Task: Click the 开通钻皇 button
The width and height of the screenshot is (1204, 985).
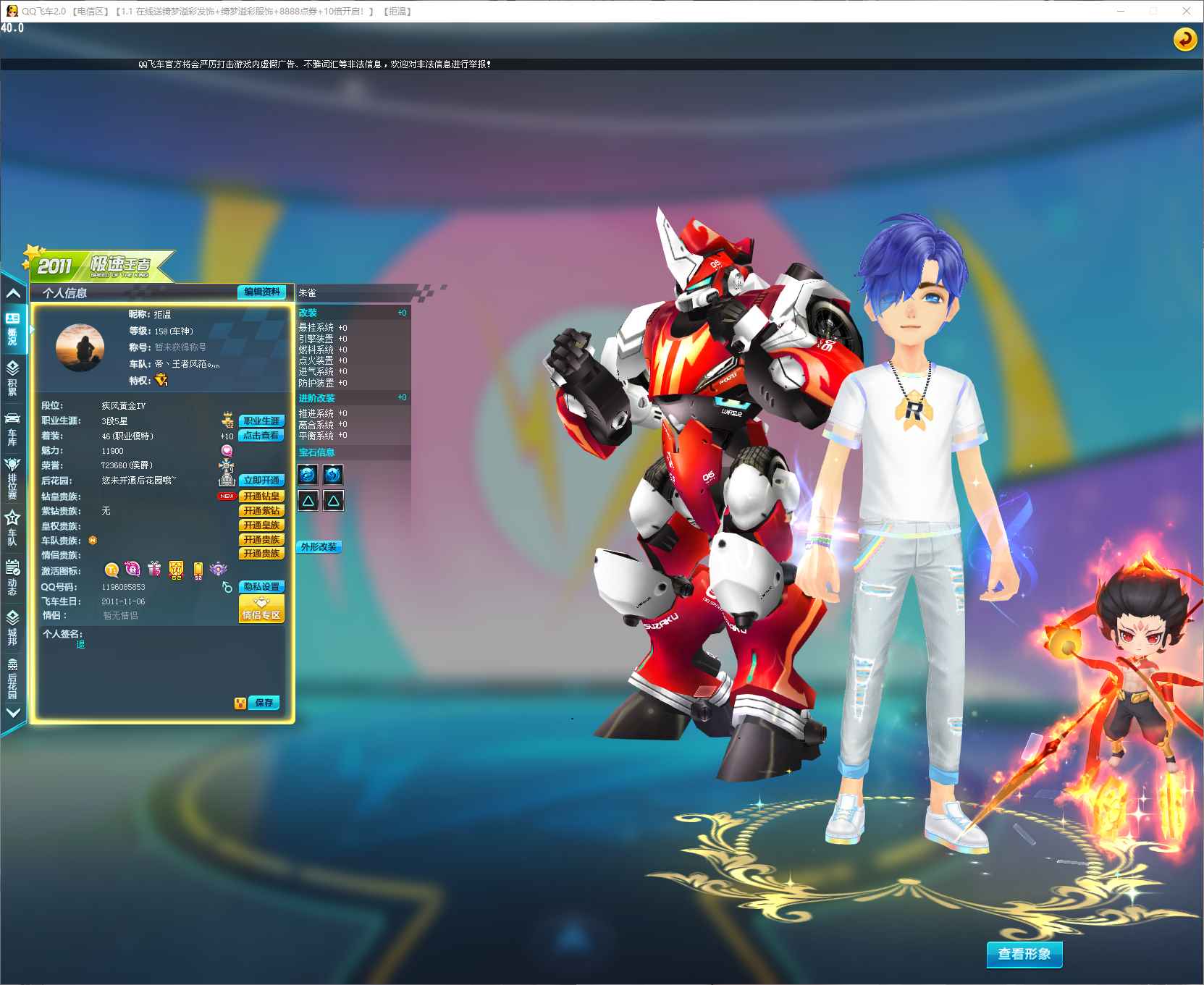Action: click(261, 496)
